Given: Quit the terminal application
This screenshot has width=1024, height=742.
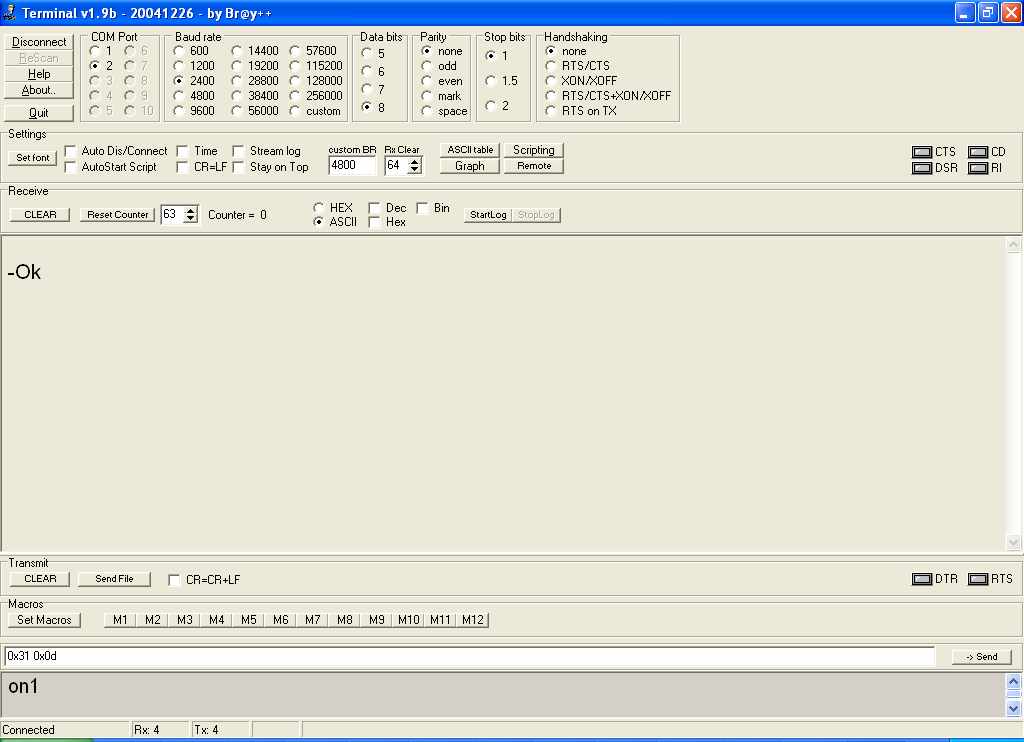Looking at the screenshot, I should click(39, 112).
